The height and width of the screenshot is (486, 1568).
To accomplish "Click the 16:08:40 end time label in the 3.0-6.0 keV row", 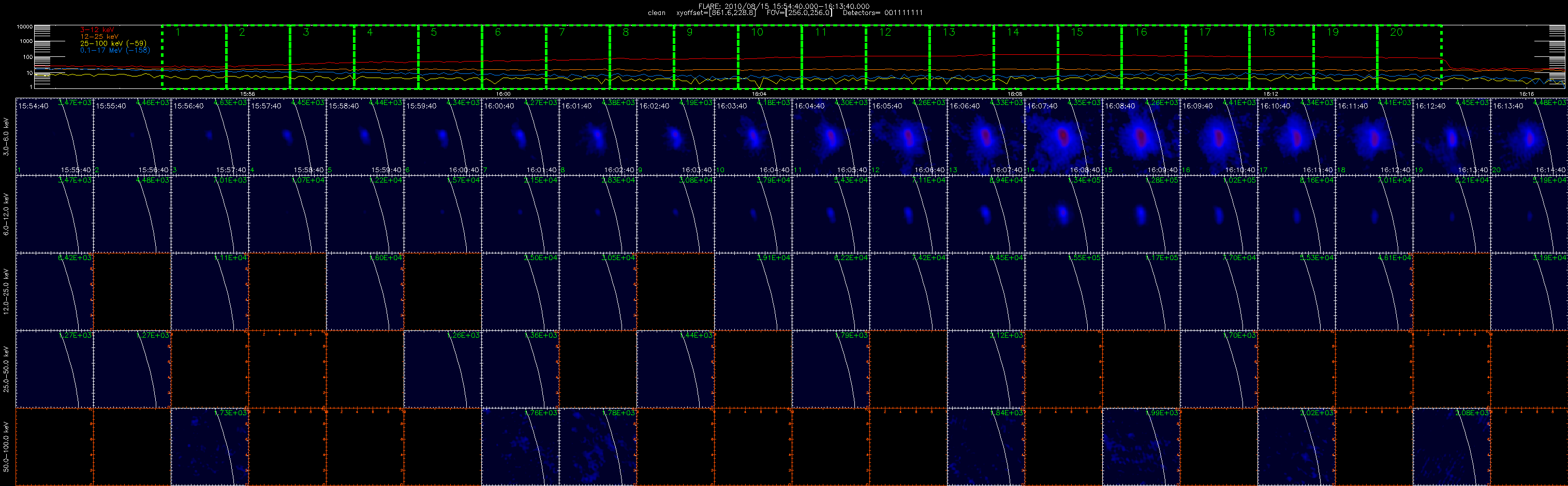I will 1085,170.
